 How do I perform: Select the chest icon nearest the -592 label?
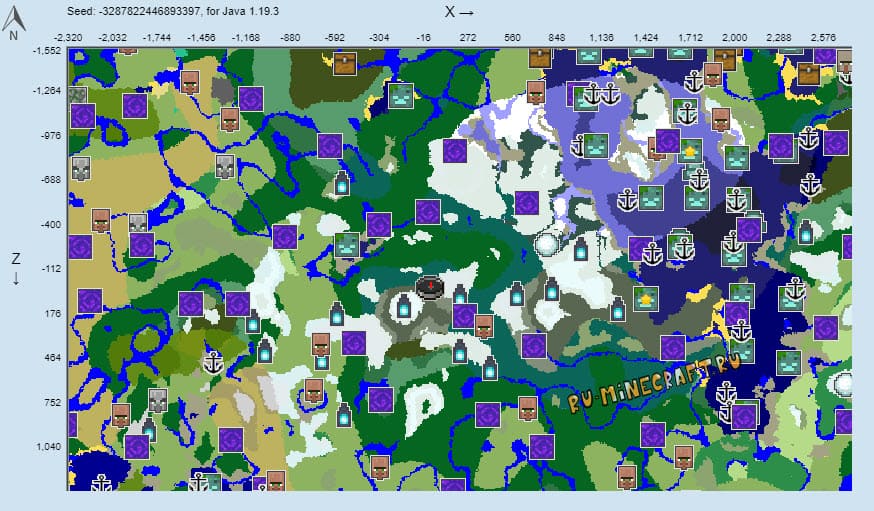[x=345, y=64]
